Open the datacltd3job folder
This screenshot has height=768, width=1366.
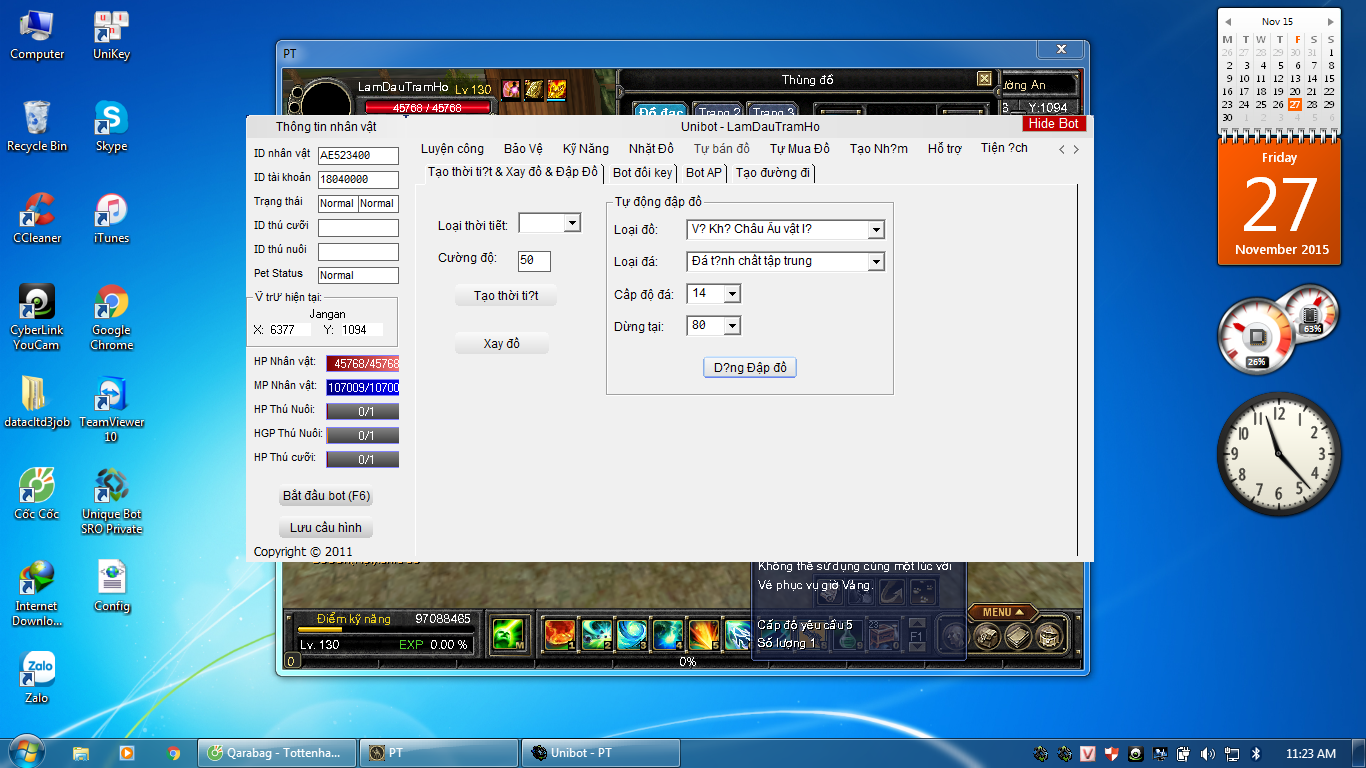point(37,402)
